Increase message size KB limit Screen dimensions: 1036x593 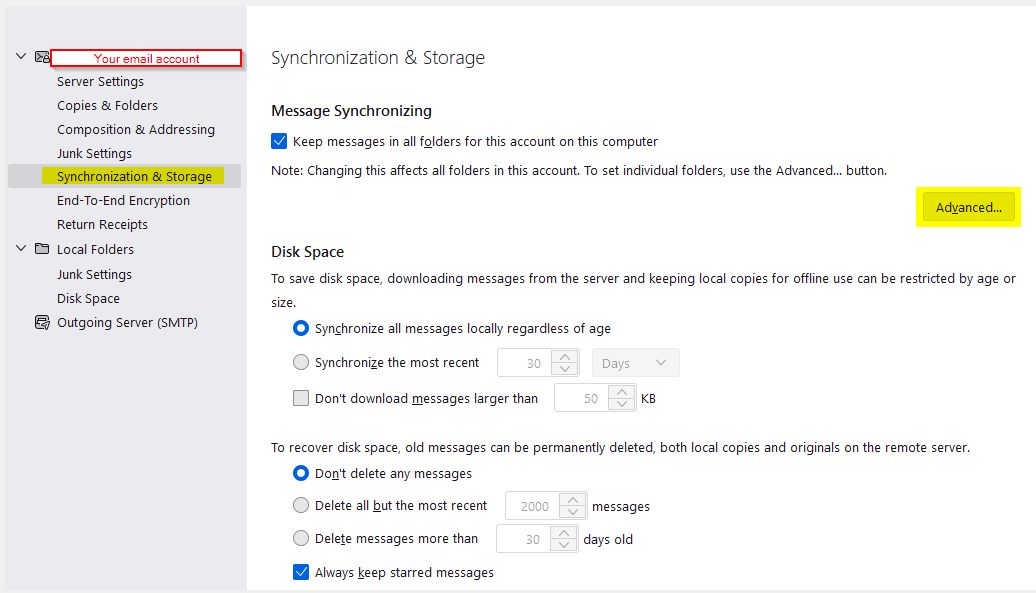click(x=622, y=392)
